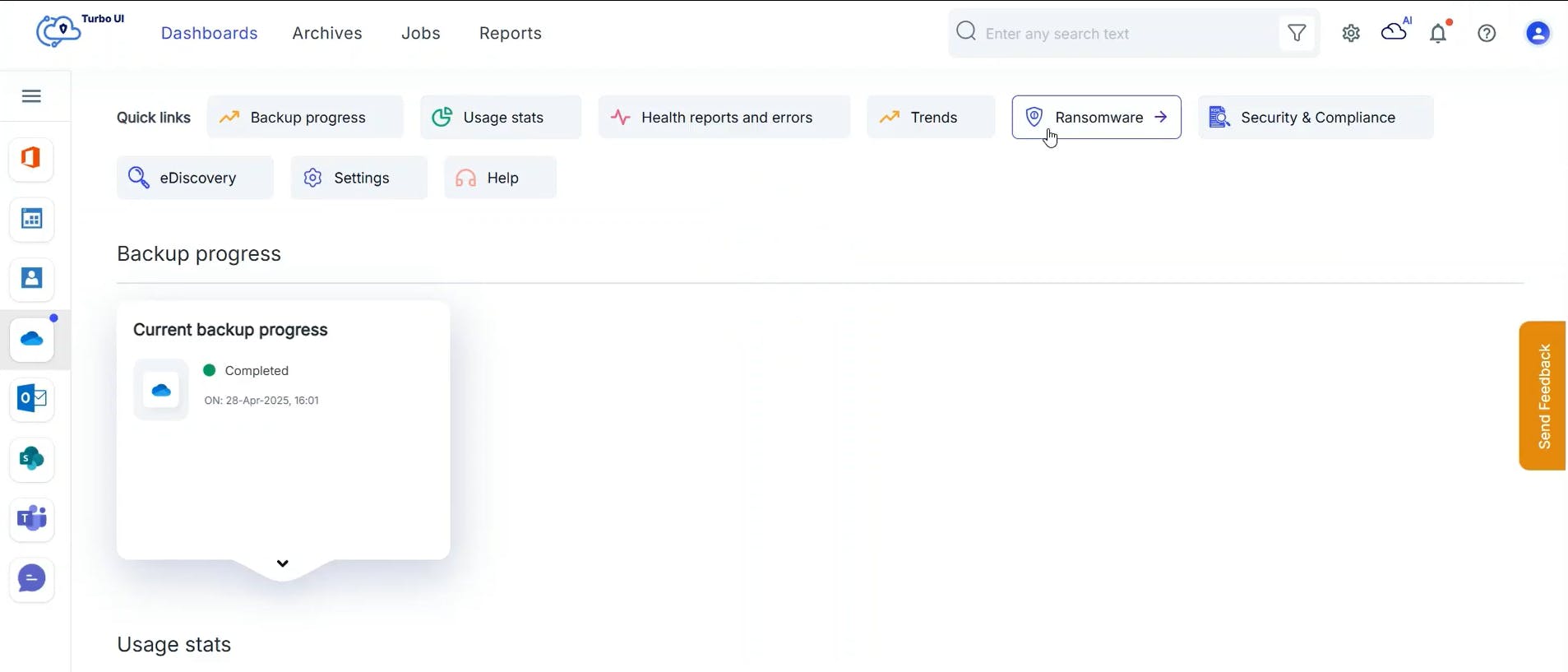The height and width of the screenshot is (672, 1568).
Task: Open the contacts icon in sidebar
Action: 31,279
